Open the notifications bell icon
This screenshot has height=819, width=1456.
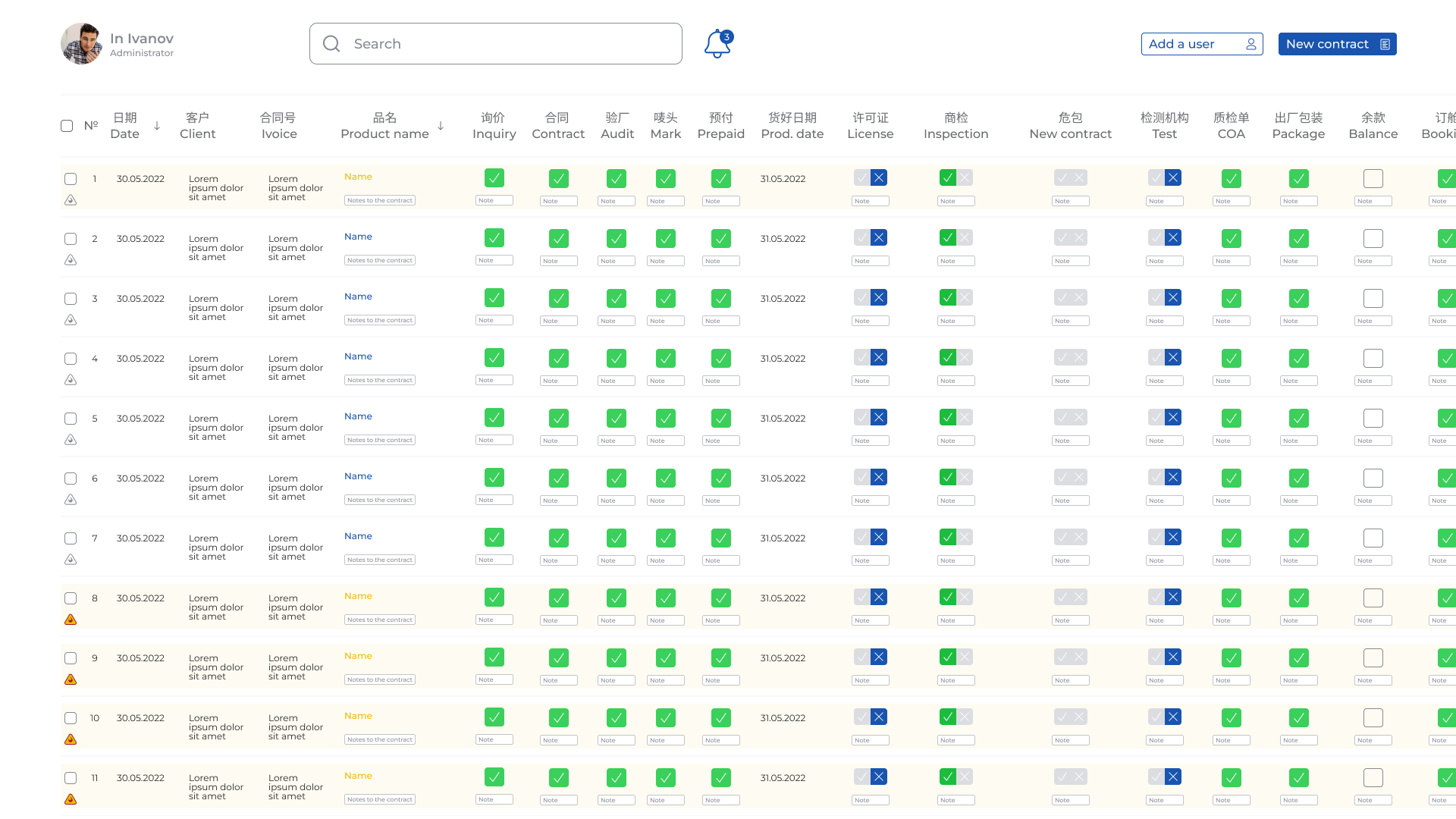pos(717,44)
